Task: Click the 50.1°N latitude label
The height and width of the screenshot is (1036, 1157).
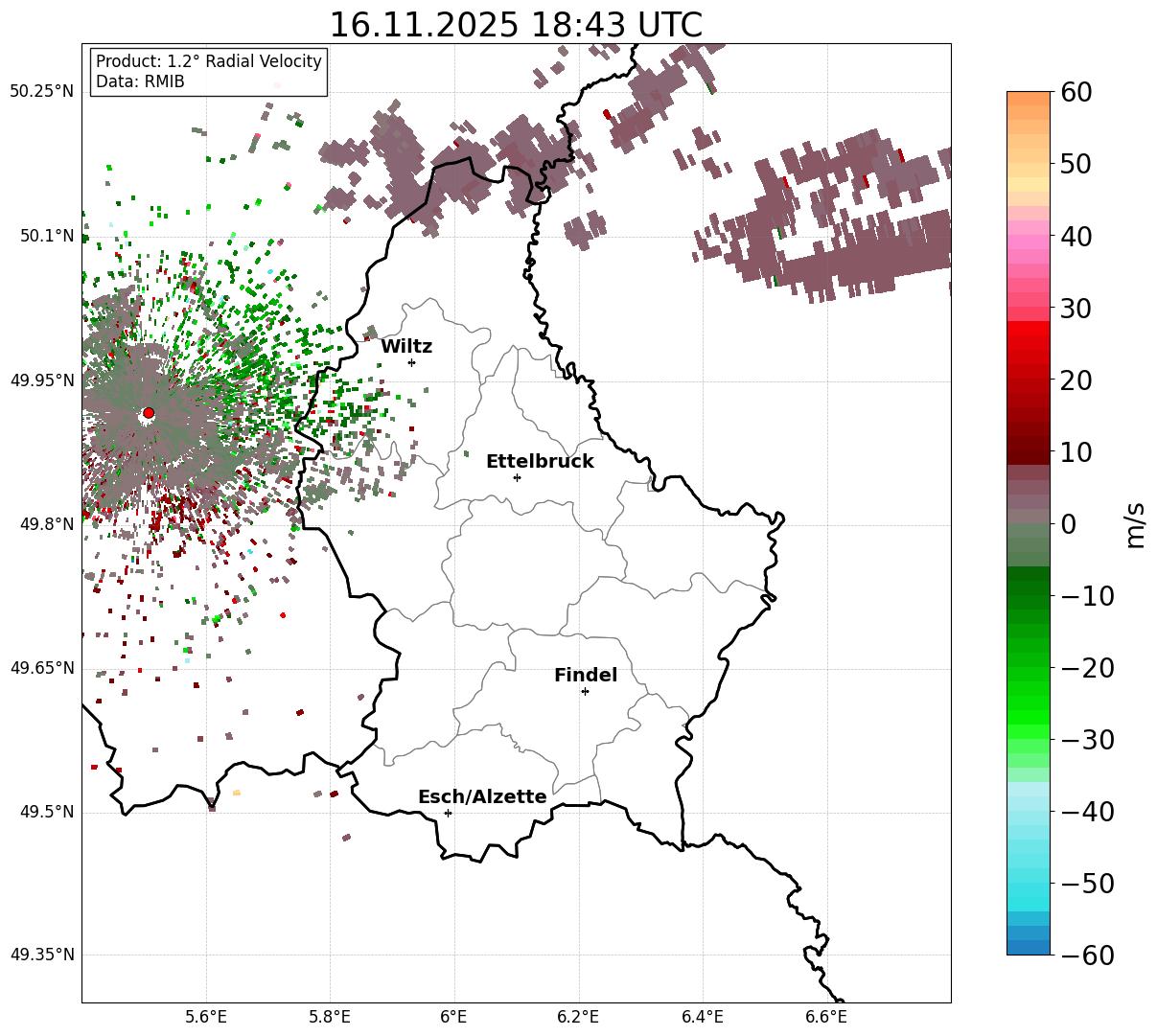Action: click(46, 236)
